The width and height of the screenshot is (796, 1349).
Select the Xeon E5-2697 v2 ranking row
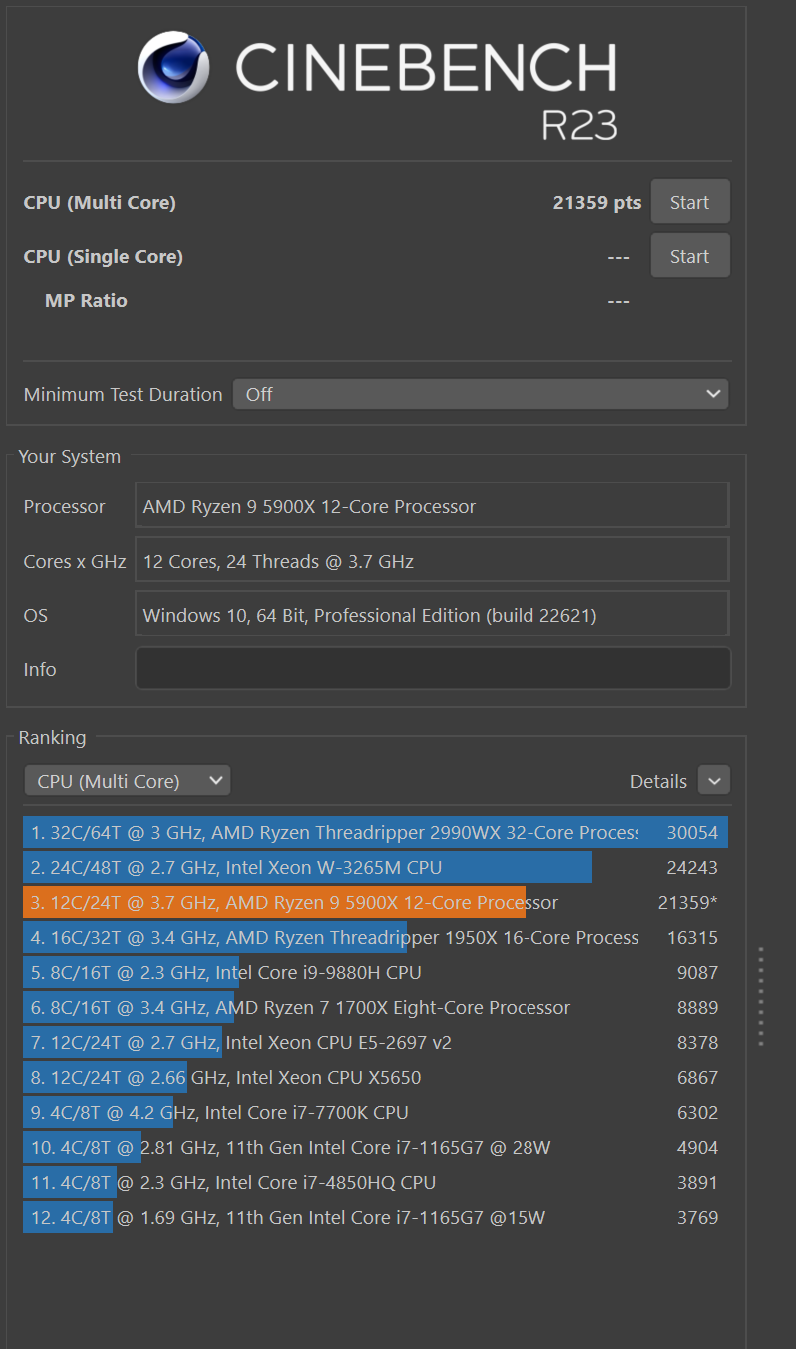pyautogui.click(x=375, y=1043)
